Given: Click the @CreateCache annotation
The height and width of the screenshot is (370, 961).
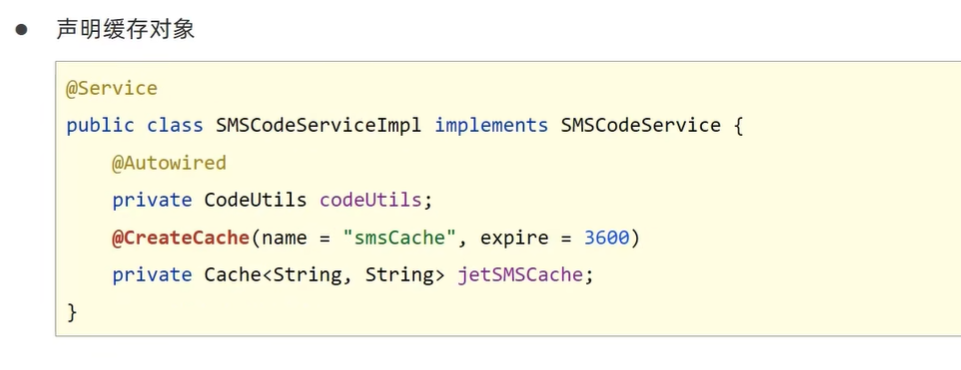Looking at the screenshot, I should (180, 238).
